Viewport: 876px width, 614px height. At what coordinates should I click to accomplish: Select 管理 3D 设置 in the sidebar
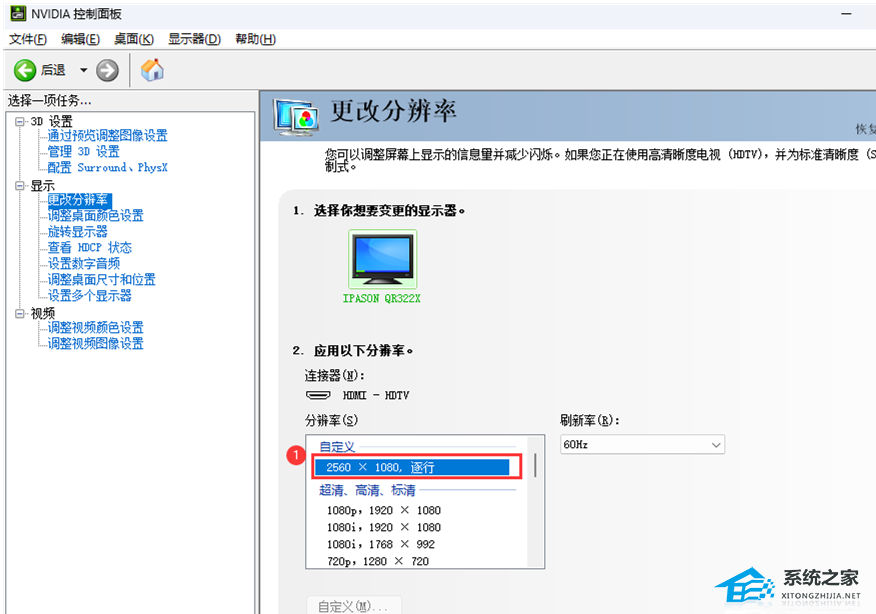tap(84, 151)
